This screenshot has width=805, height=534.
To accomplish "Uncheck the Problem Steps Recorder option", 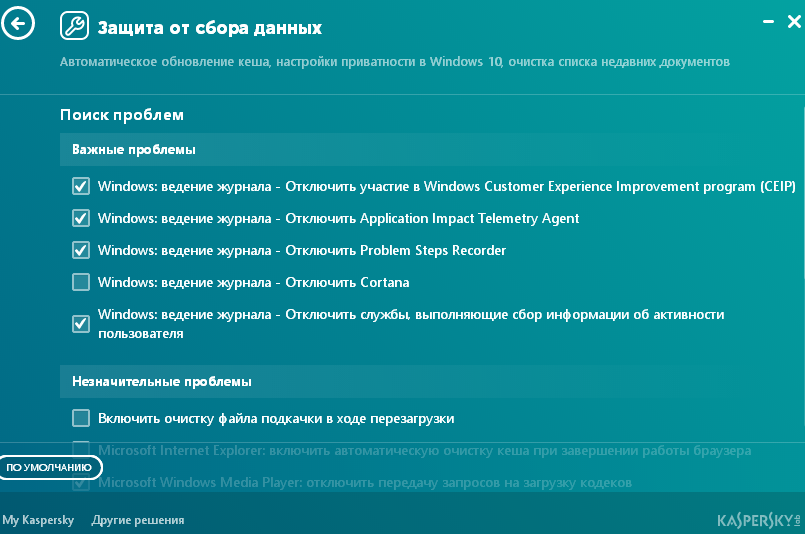I will (81, 250).
